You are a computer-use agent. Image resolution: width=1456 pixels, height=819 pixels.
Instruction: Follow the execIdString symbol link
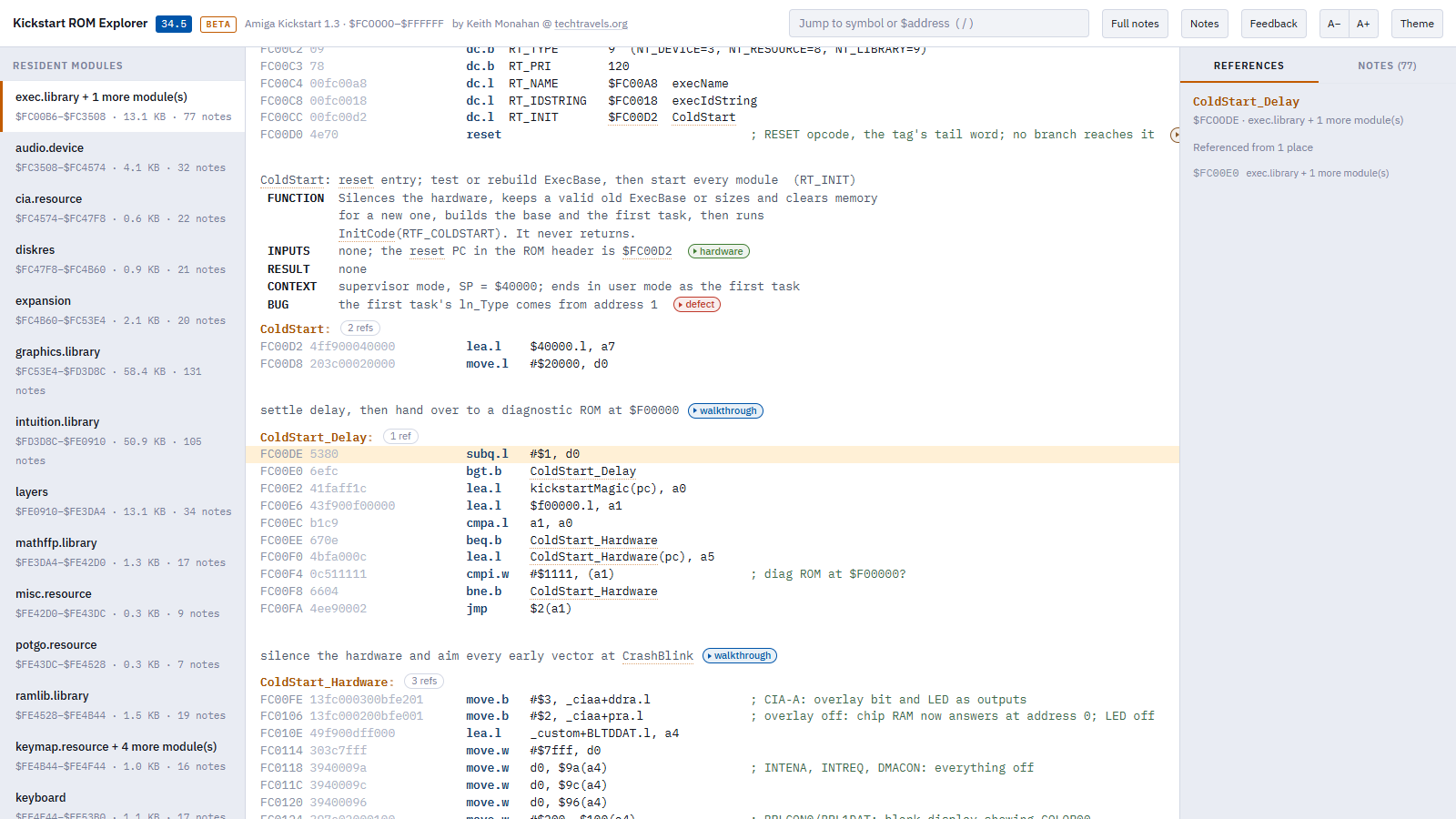point(714,101)
